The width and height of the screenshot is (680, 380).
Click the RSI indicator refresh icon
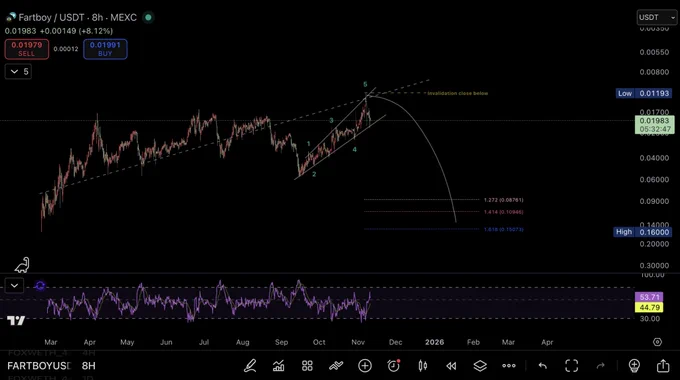click(x=40, y=285)
